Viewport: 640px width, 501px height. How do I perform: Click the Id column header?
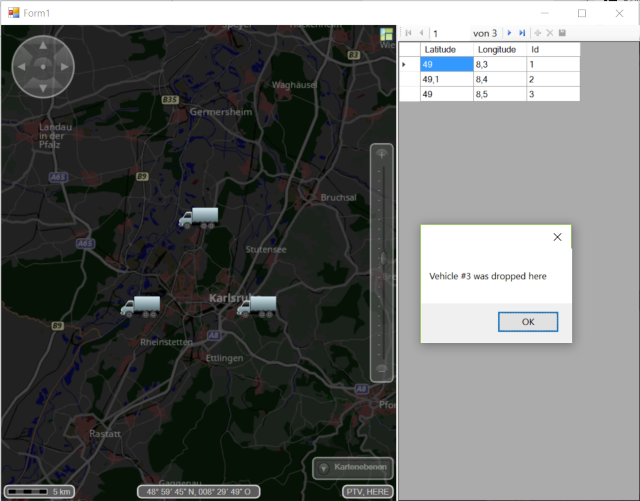coord(553,49)
